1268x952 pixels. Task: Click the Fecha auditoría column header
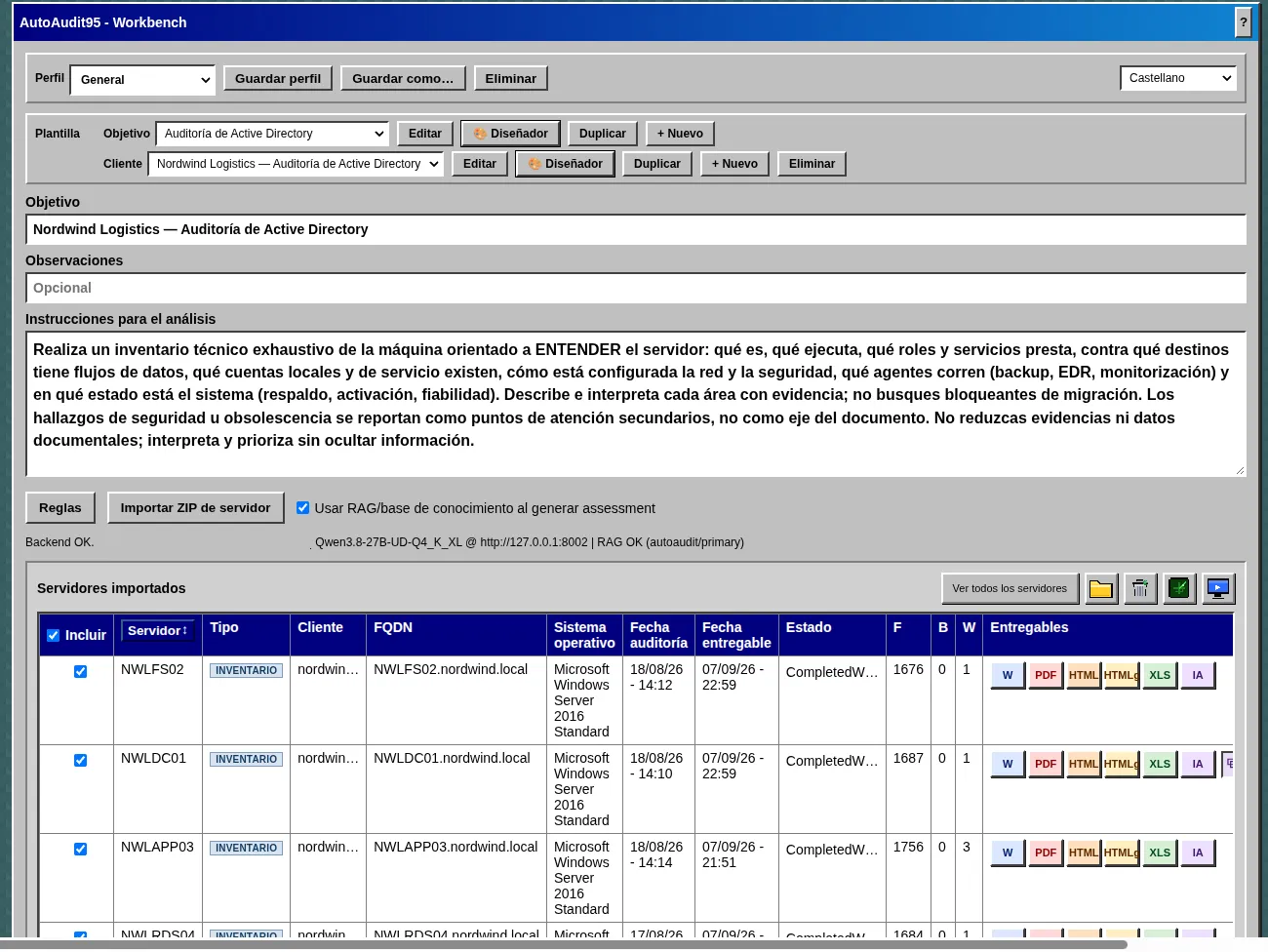(x=658, y=635)
